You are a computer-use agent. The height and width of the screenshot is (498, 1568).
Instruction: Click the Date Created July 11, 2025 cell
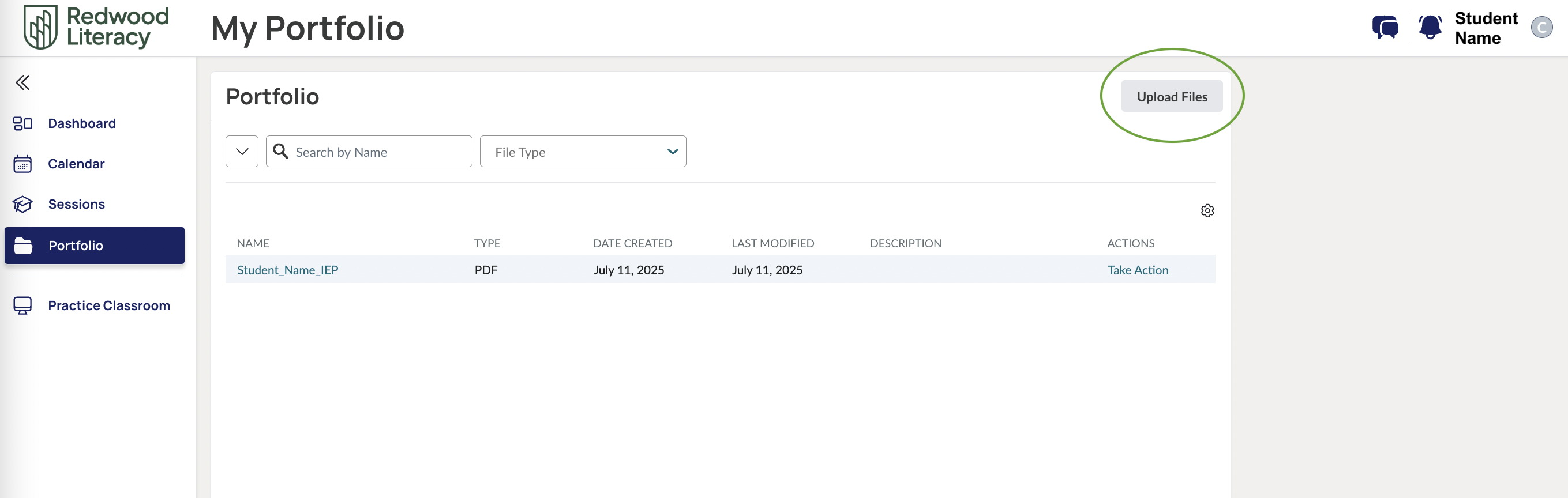628,270
